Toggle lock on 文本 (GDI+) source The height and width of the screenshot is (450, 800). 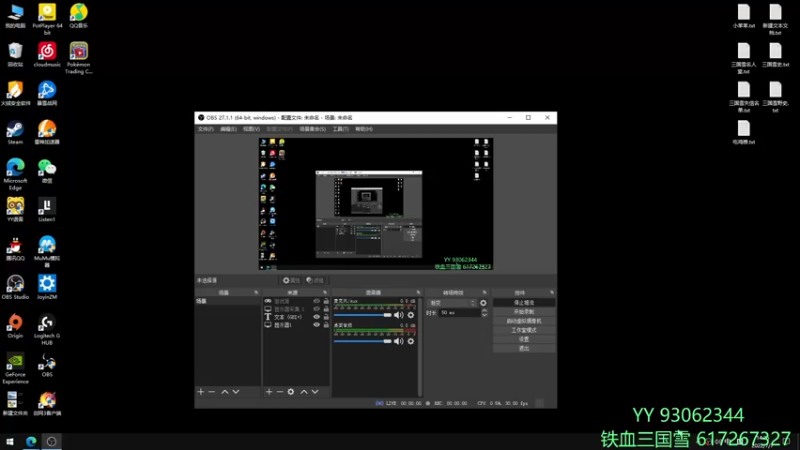326,317
